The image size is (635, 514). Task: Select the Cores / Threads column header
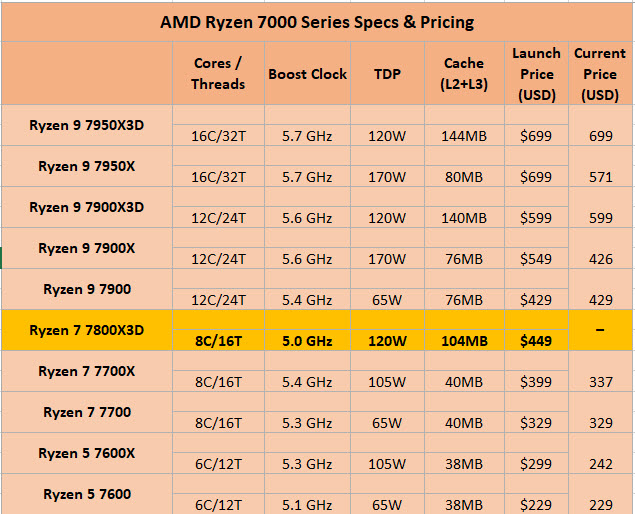(x=218, y=74)
